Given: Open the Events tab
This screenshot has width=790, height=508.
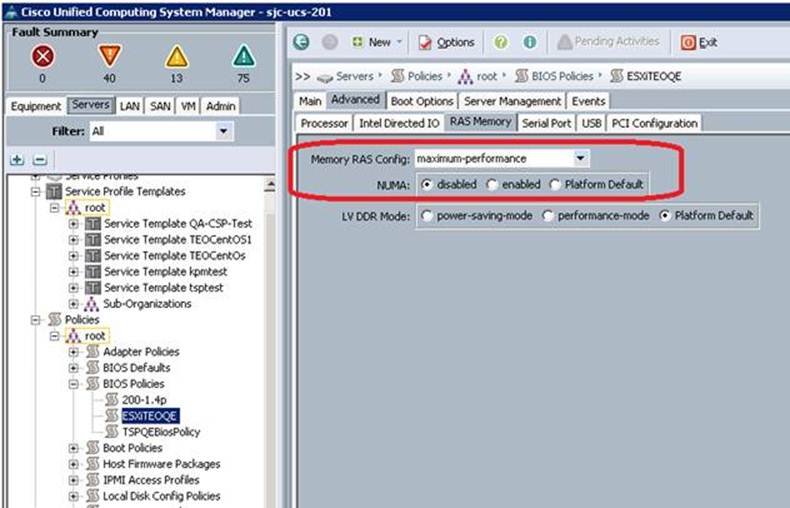Looking at the screenshot, I should [588, 101].
